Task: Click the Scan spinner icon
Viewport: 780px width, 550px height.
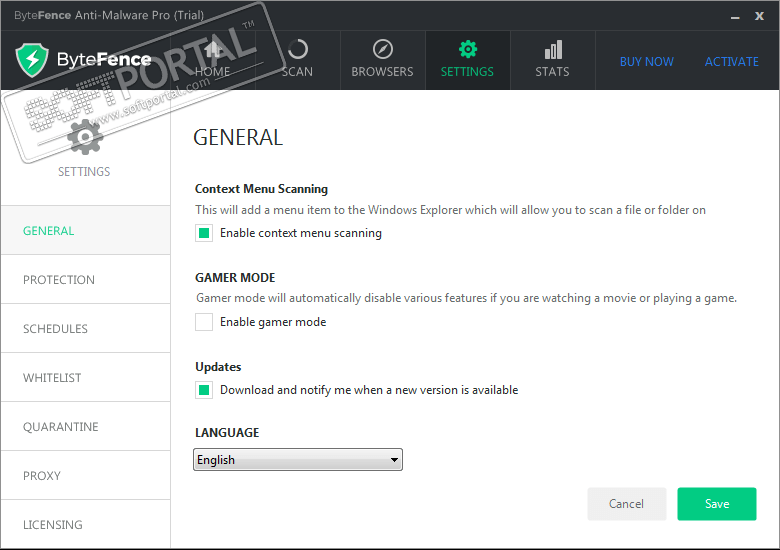Action: (297, 50)
